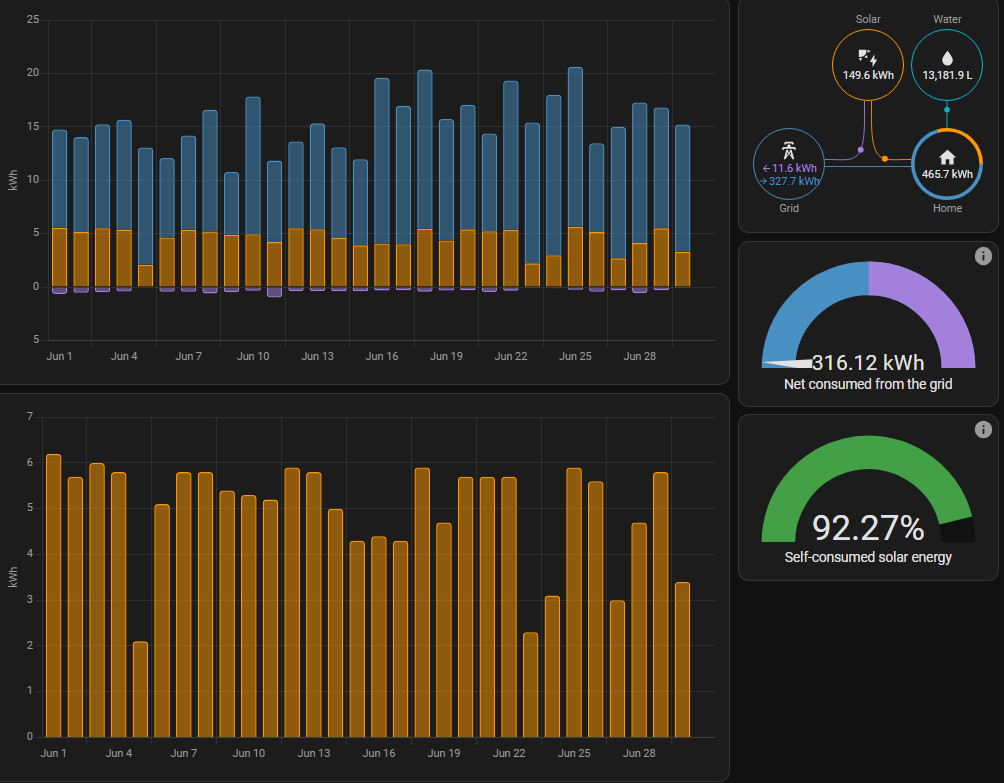The width and height of the screenshot is (1004, 783).
Task: Click the 13,181.9 L water reading
Action: click(946, 75)
